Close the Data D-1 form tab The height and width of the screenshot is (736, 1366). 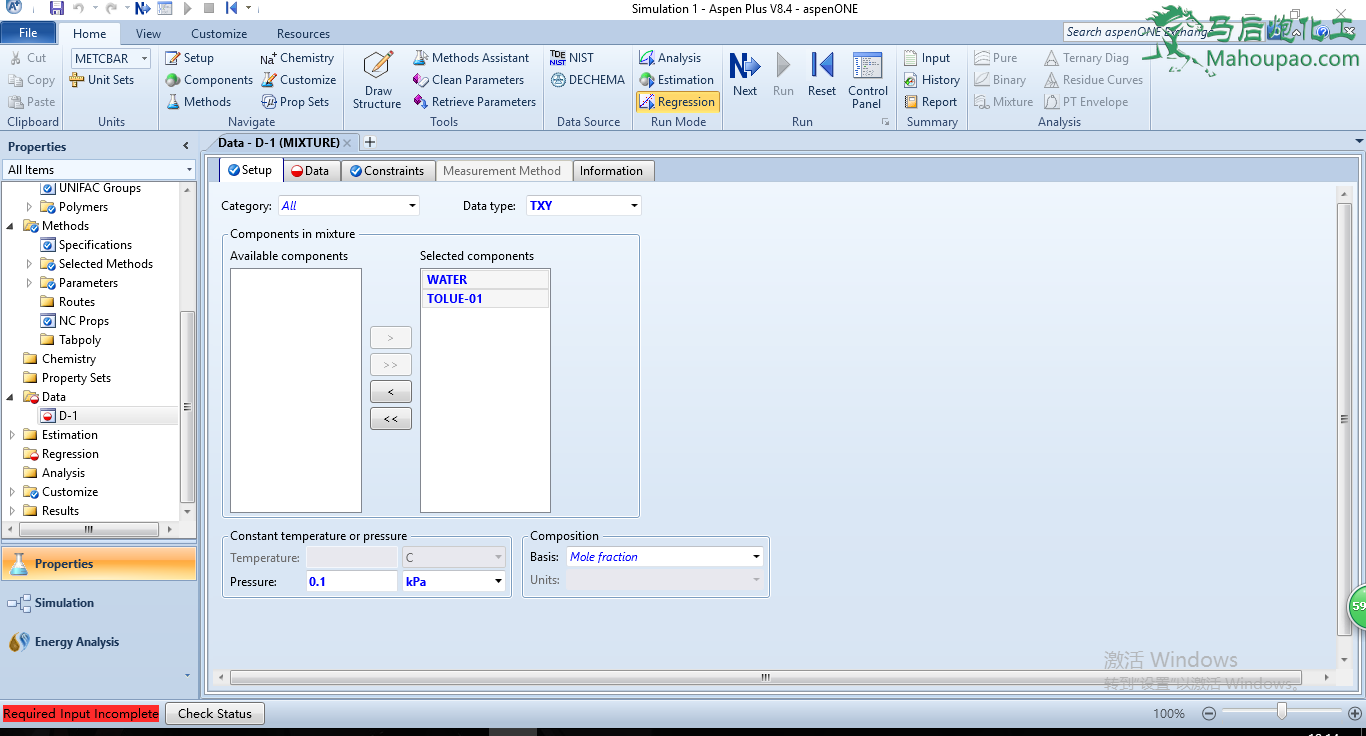348,142
